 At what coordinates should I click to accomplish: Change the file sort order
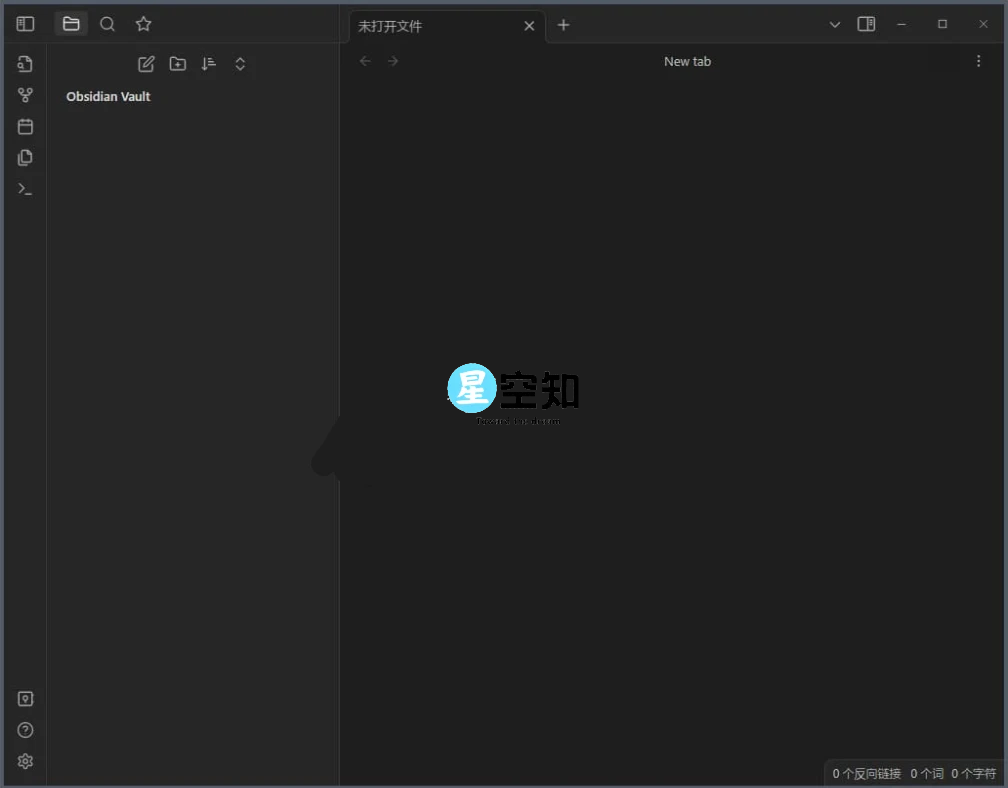pyautogui.click(x=208, y=63)
